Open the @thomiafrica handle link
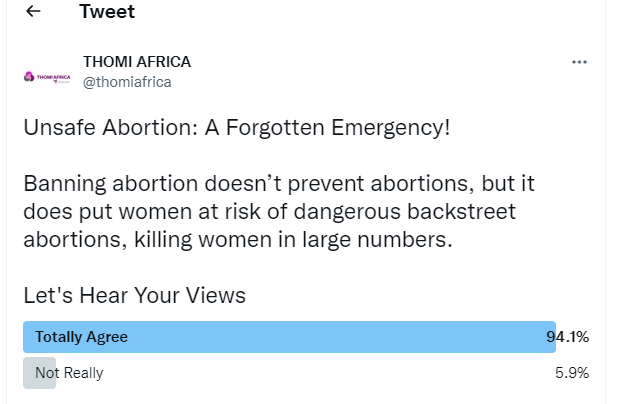Image resolution: width=631 pixels, height=404 pixels. (127, 82)
